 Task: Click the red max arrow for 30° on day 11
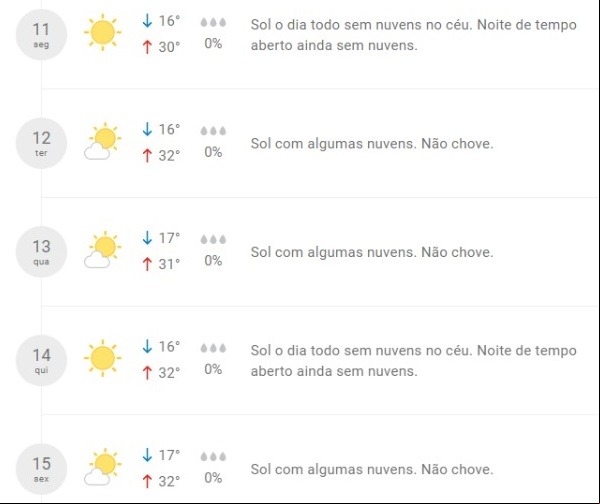147,47
